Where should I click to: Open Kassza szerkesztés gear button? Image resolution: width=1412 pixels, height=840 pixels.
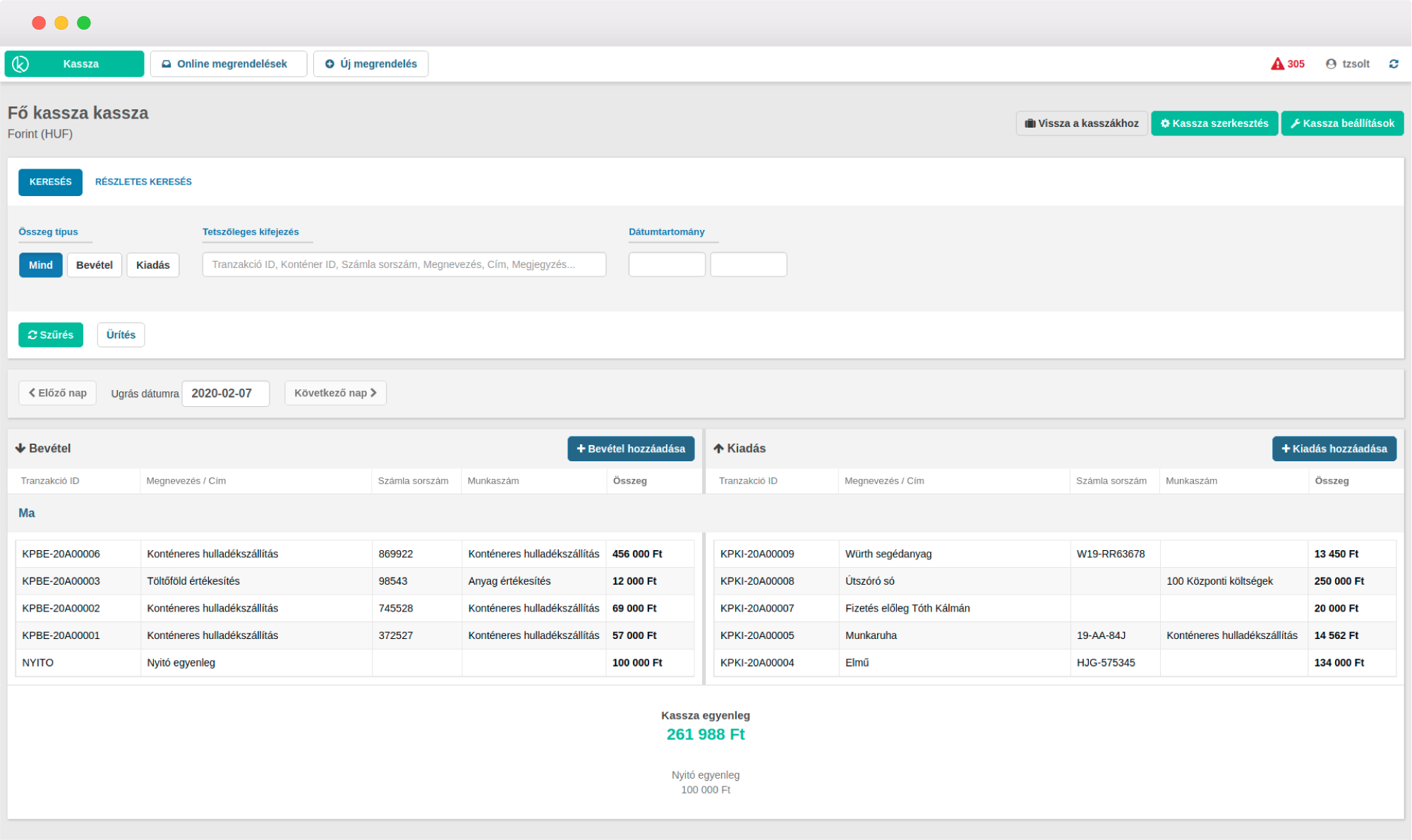tap(1214, 123)
